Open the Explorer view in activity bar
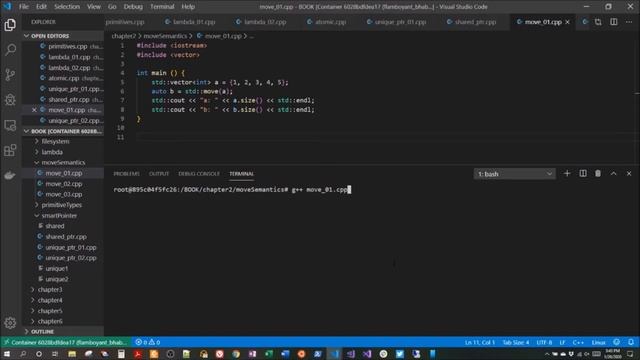640x360 pixels. (x=10, y=25)
